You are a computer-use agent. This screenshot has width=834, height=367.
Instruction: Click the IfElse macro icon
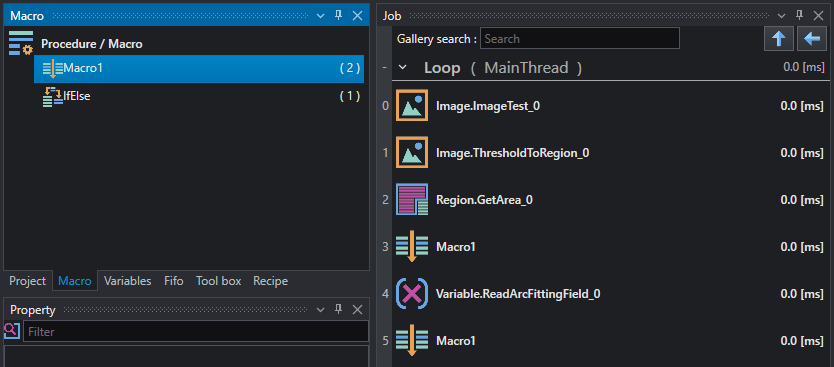(x=52, y=96)
